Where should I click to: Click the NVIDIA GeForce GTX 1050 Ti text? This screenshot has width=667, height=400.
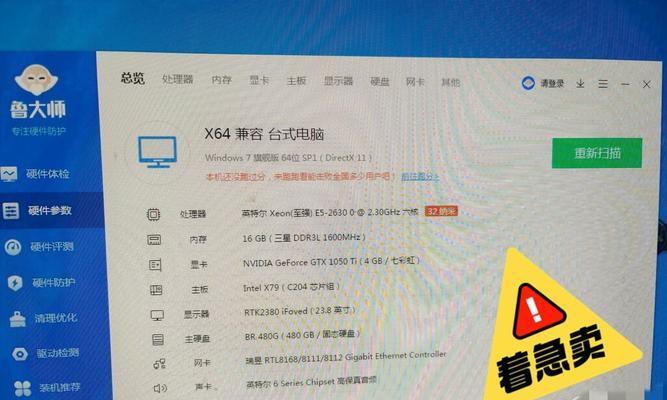331,262
